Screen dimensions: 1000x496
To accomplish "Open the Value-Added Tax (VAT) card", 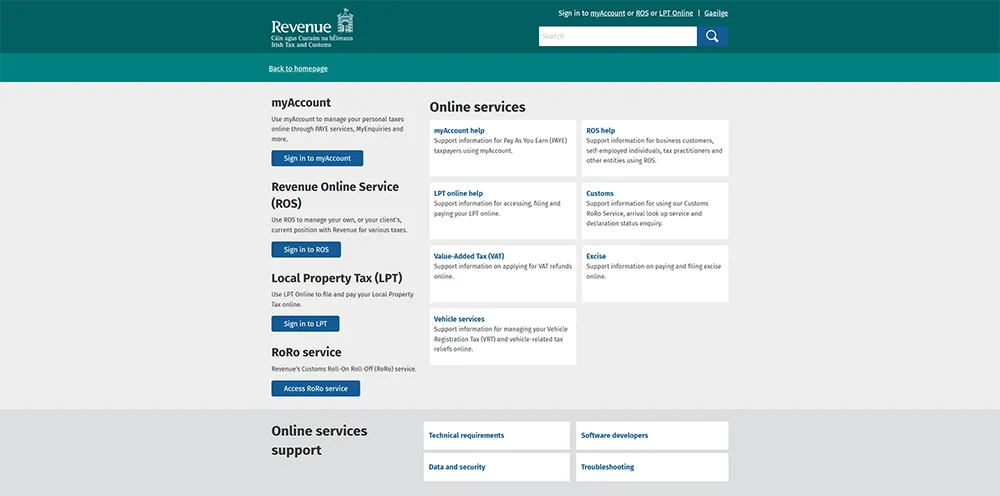I will tap(503, 274).
